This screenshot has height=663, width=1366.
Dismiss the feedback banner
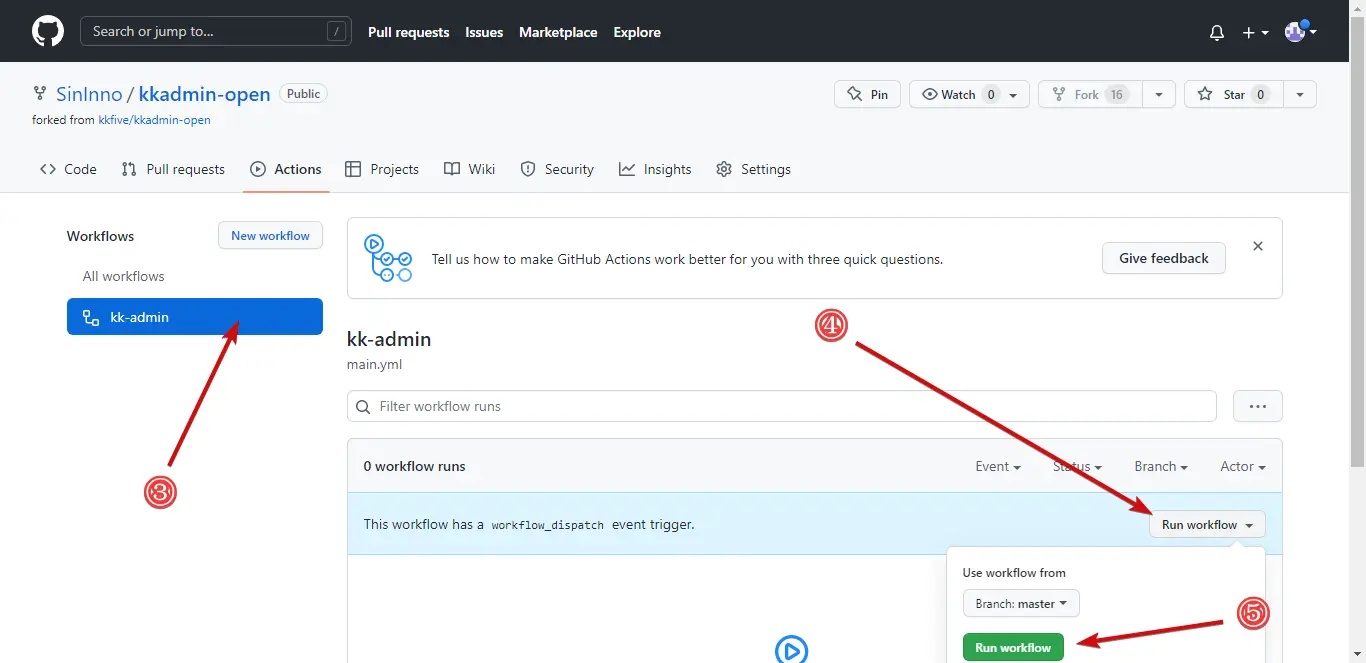[x=1258, y=246]
